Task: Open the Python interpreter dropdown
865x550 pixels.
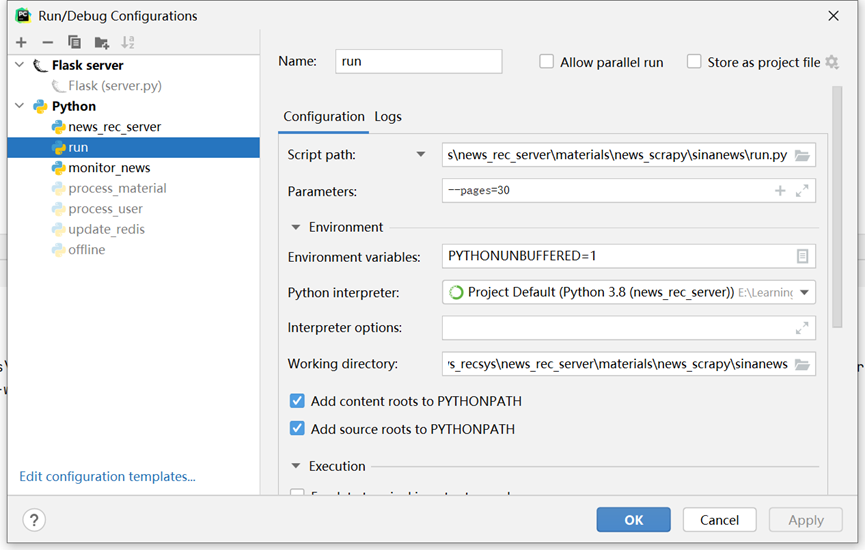Action: 805,292
